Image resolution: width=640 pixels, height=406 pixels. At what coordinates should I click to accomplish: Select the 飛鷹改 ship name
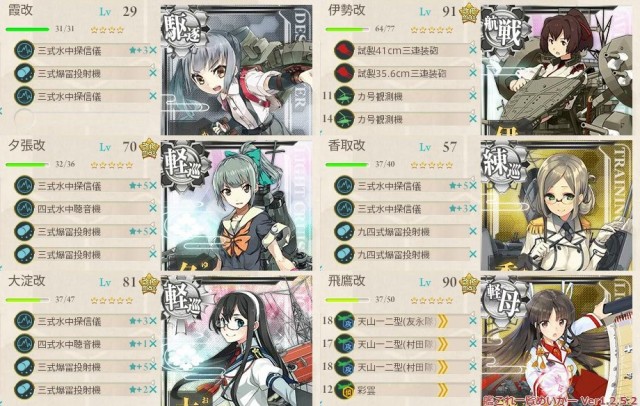click(x=347, y=281)
